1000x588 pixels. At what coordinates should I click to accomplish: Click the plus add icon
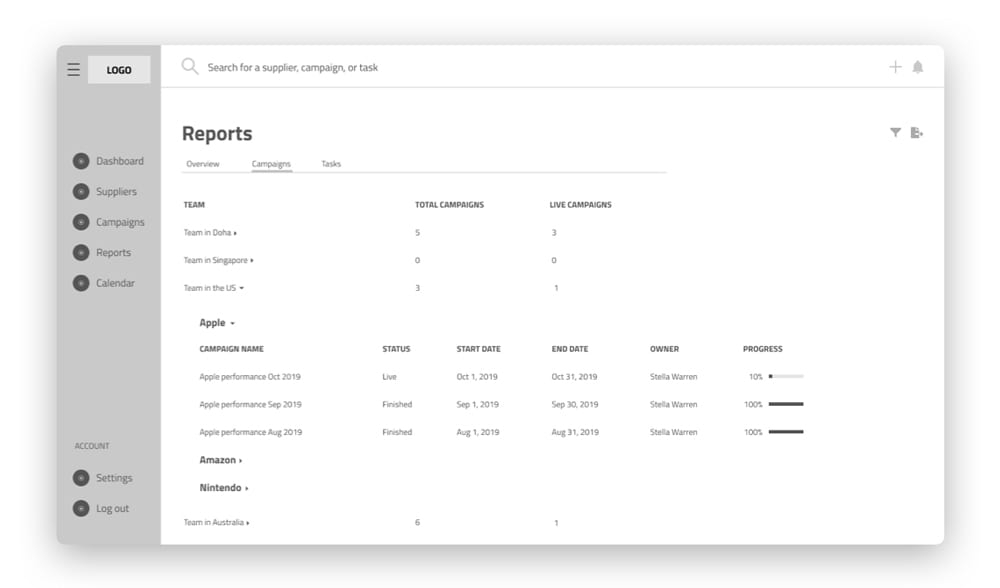coord(895,67)
